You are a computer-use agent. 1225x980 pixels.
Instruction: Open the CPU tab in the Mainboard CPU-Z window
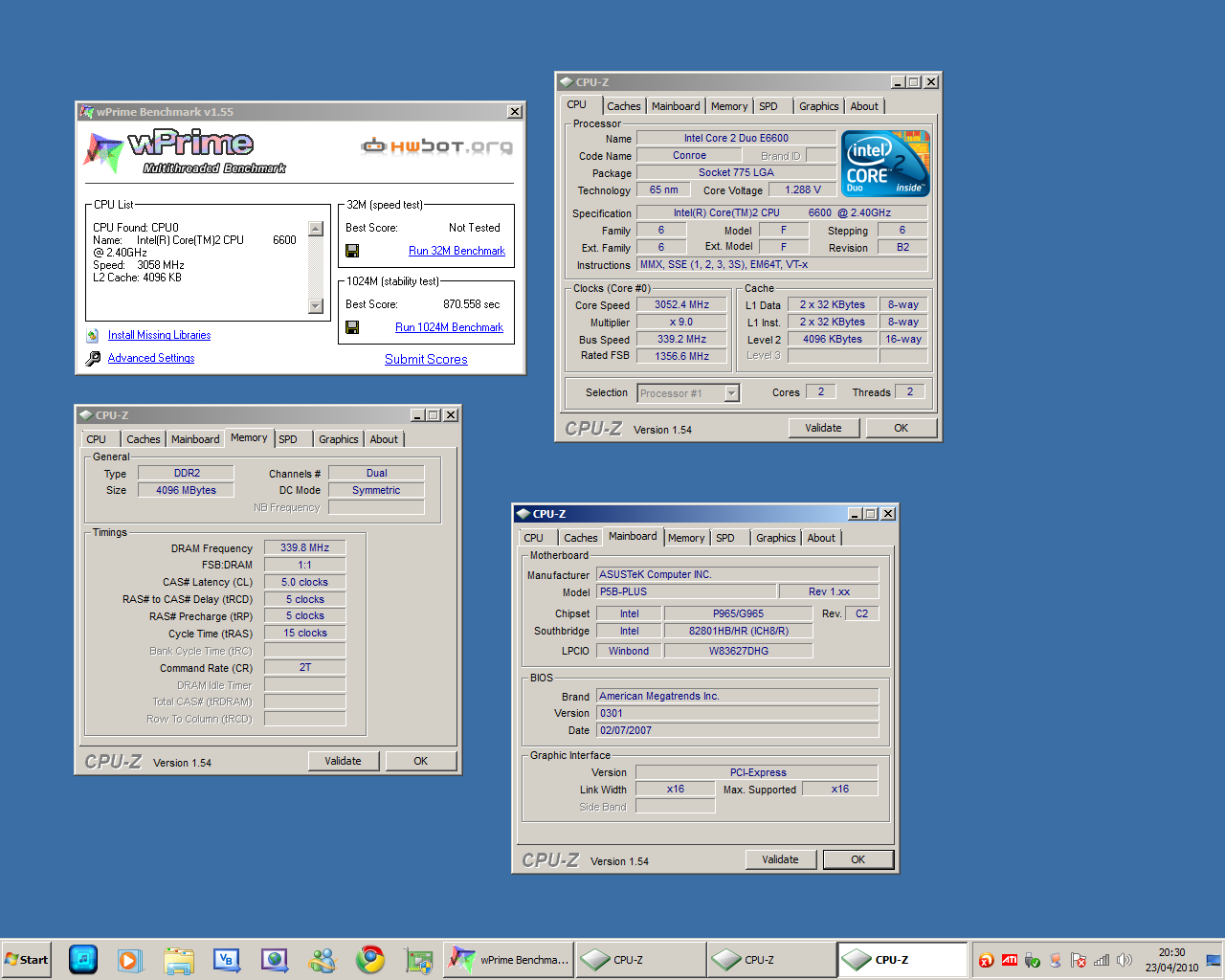(534, 538)
